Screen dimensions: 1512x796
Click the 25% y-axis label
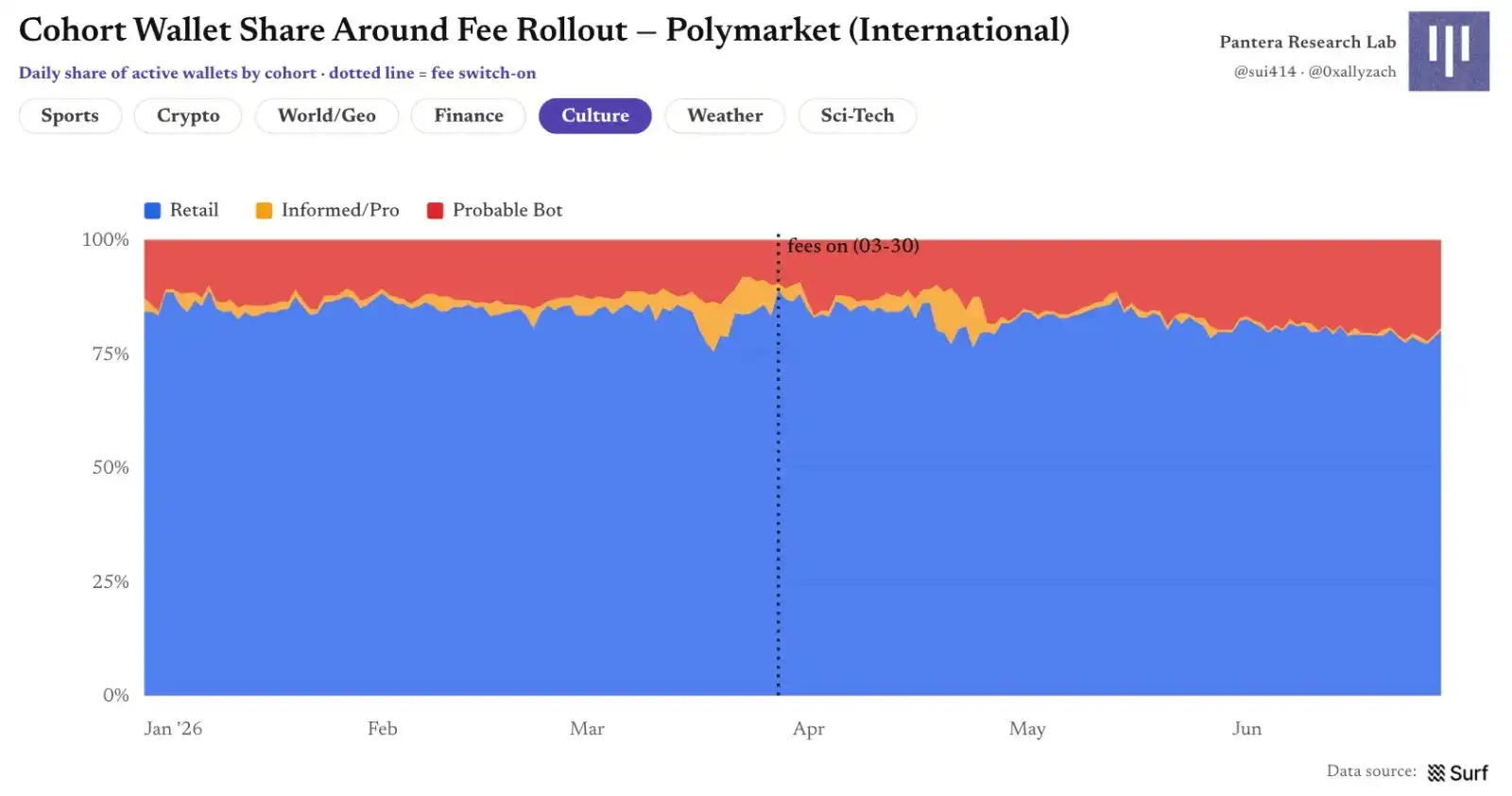point(110,581)
